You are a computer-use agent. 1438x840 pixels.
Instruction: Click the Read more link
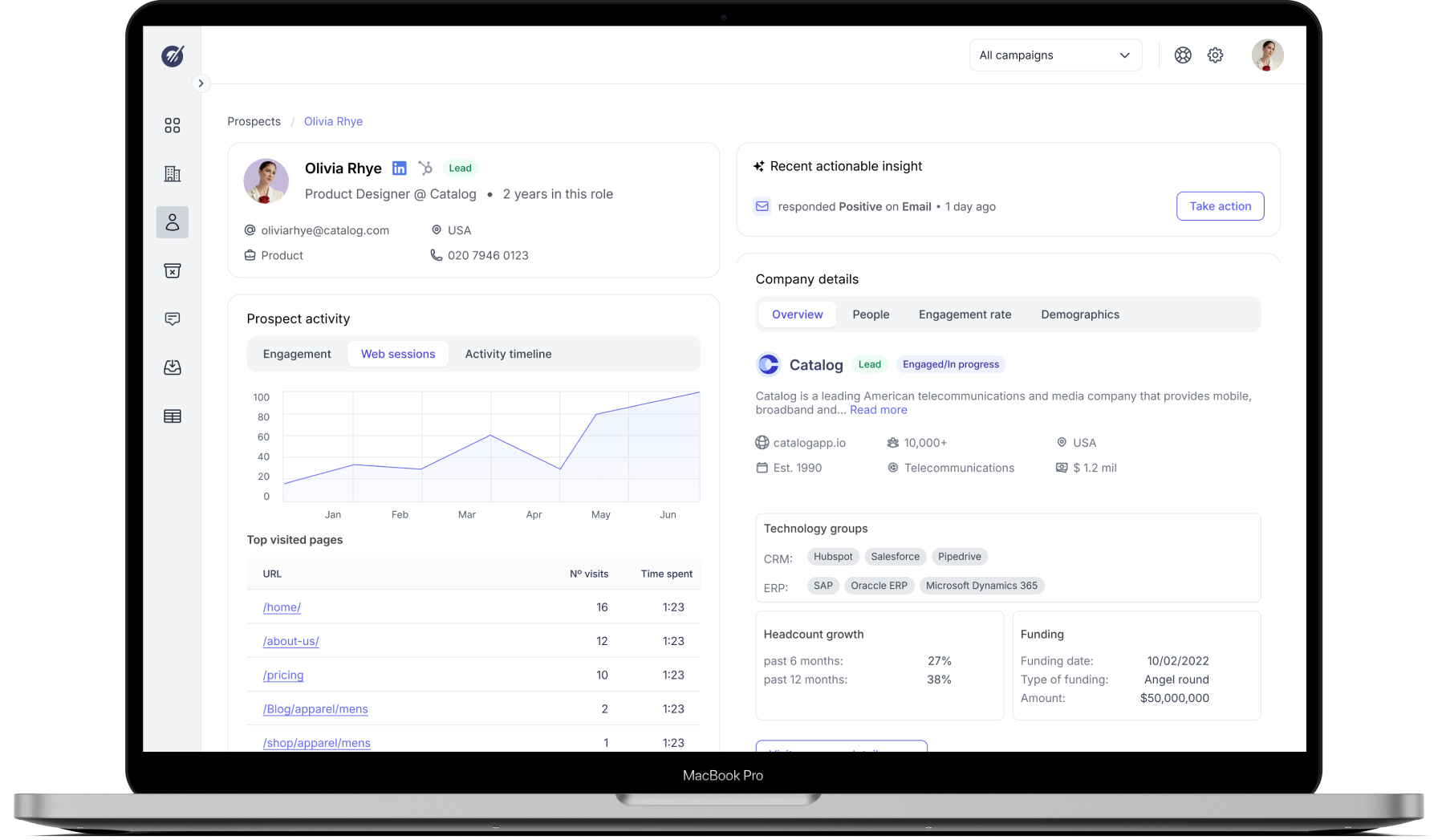point(878,410)
